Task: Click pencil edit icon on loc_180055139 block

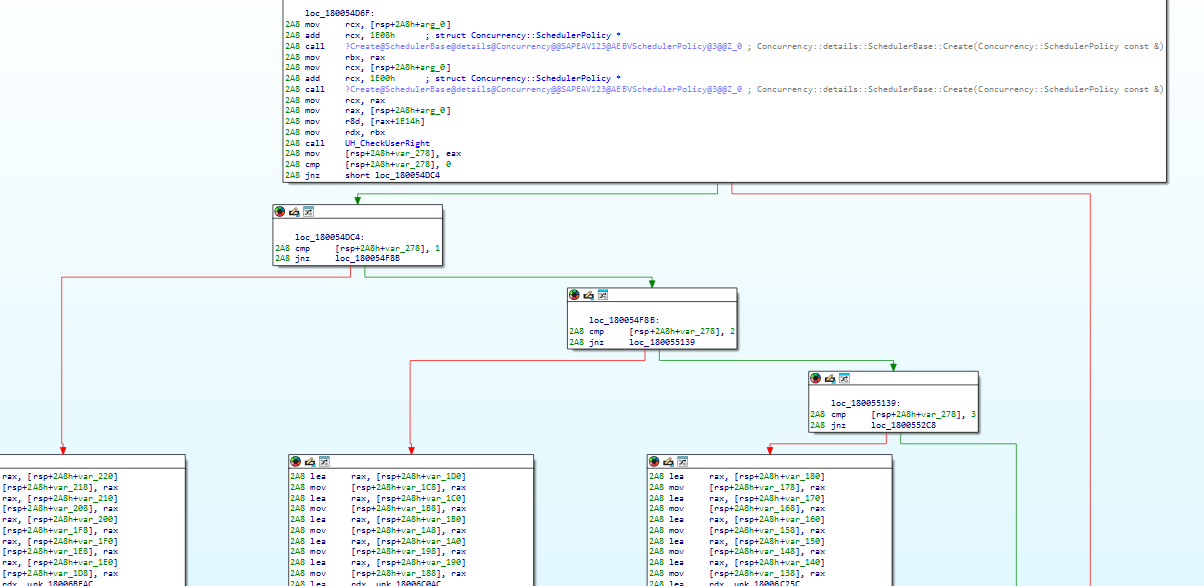Action: [x=830, y=378]
